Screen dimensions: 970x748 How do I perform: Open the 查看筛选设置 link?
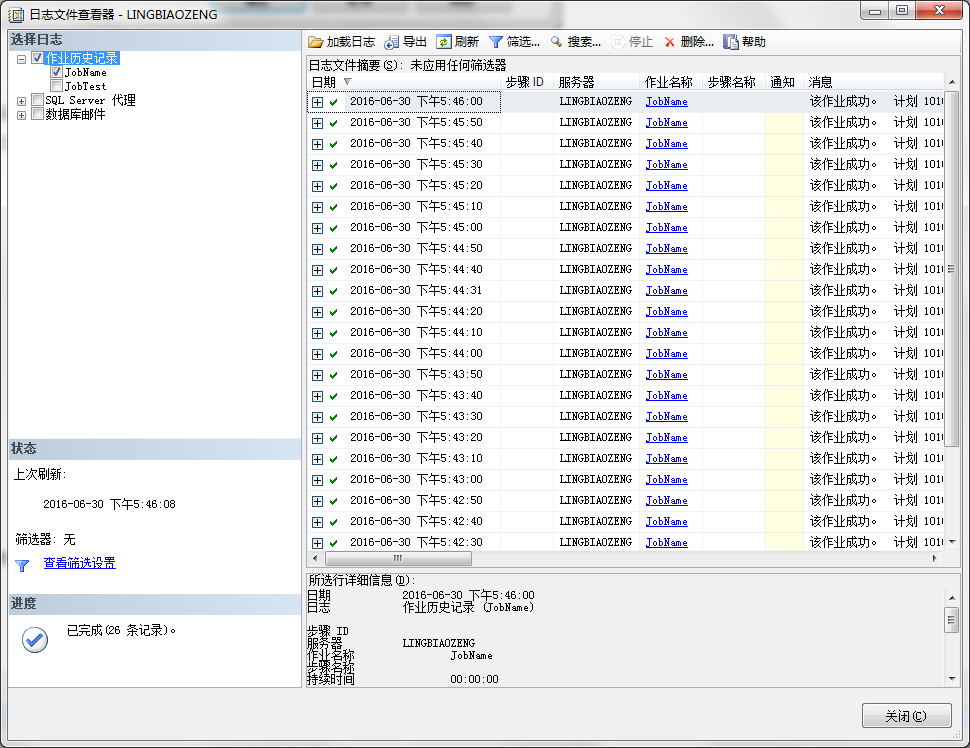[x=78, y=565]
